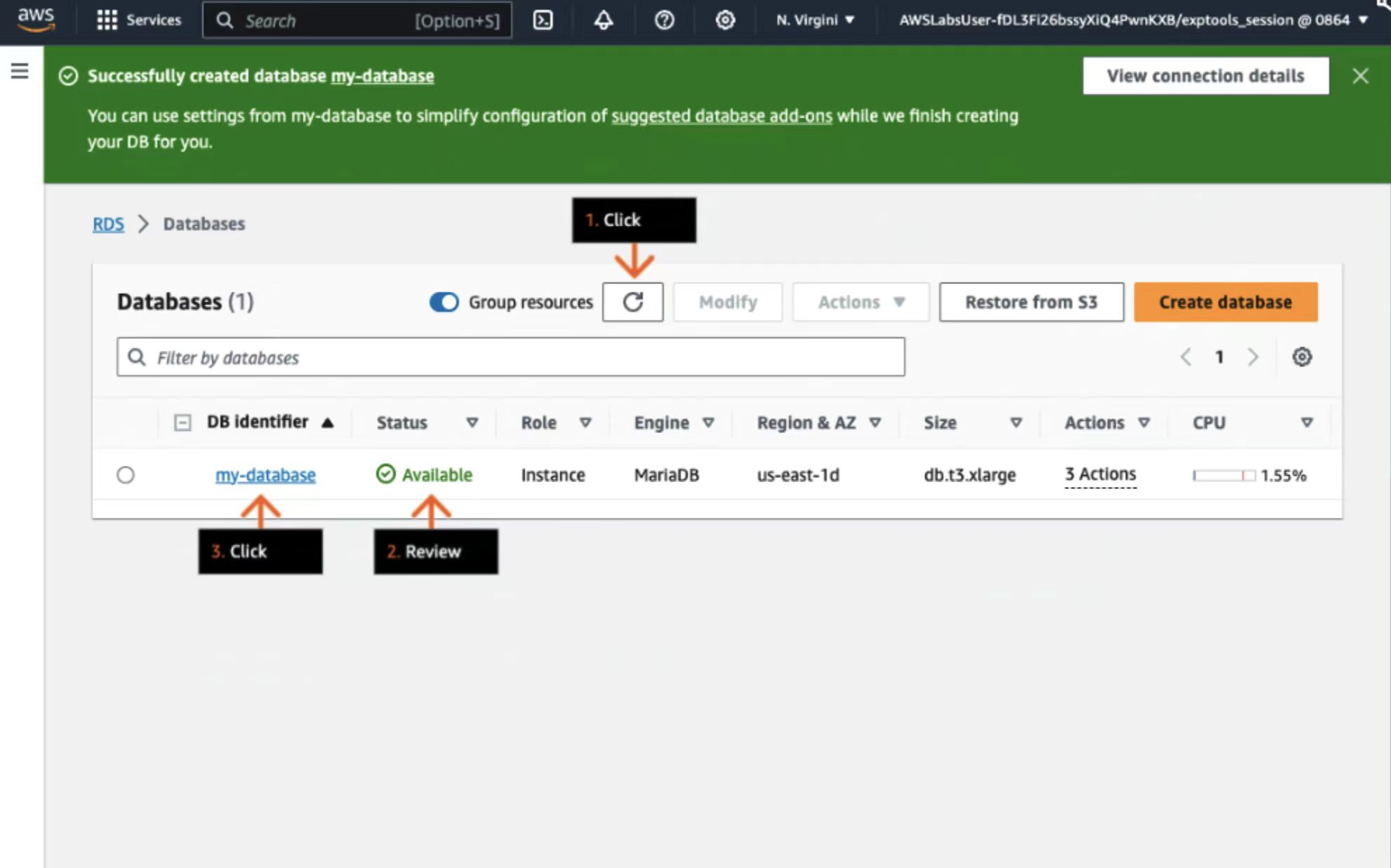Image resolution: width=1391 pixels, height=868 pixels.
Task: Go to previous page of databases
Action: [x=1186, y=357]
